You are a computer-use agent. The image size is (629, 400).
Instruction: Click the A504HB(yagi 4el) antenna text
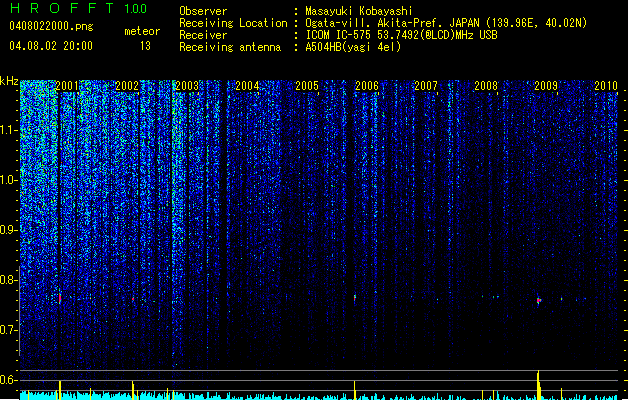coord(353,47)
